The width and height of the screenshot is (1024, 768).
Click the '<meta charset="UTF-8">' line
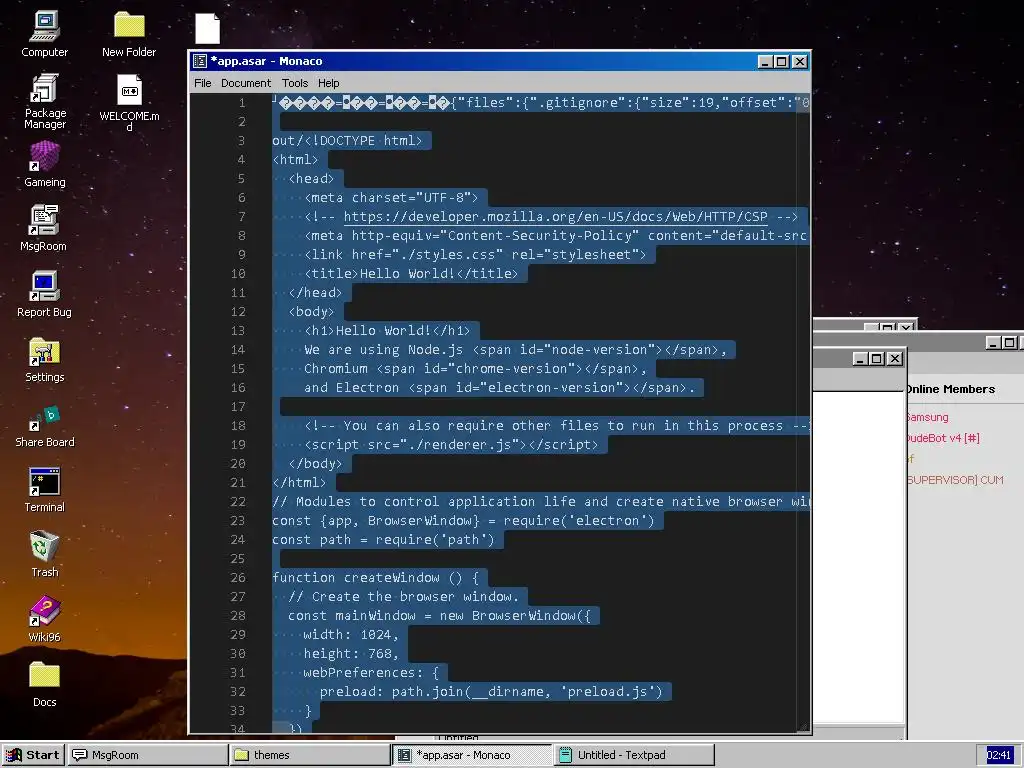click(391, 197)
